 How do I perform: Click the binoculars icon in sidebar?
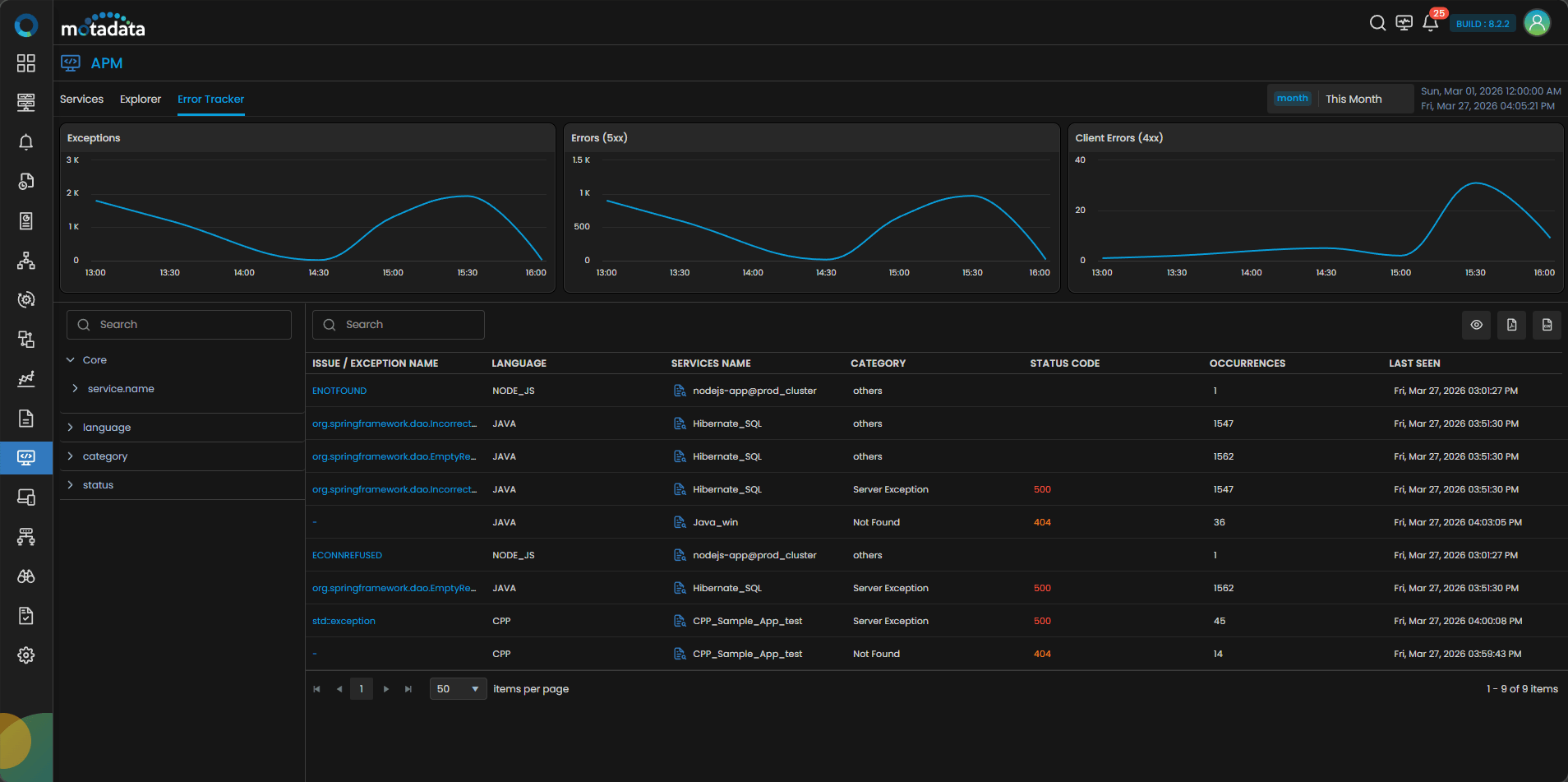click(x=26, y=576)
